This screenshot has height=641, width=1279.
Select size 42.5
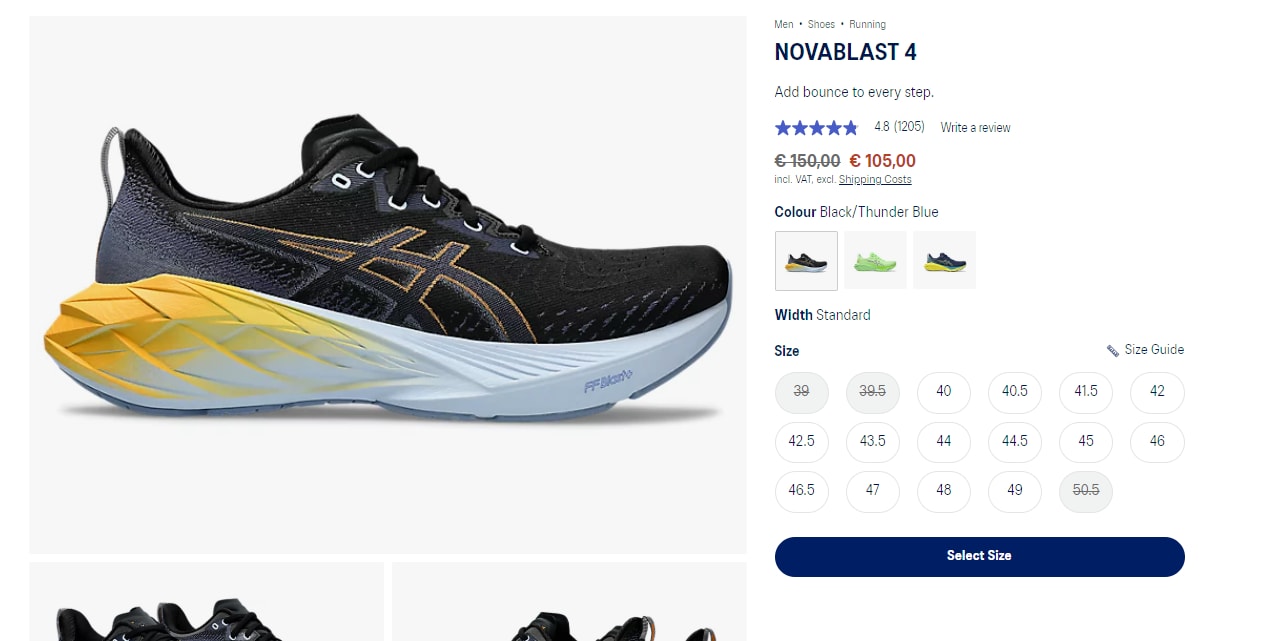tap(802, 442)
